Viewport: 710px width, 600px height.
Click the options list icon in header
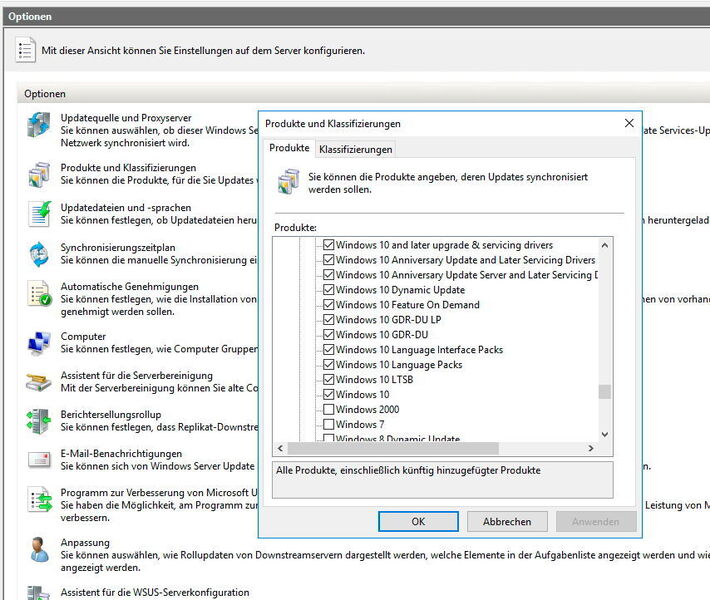25,50
